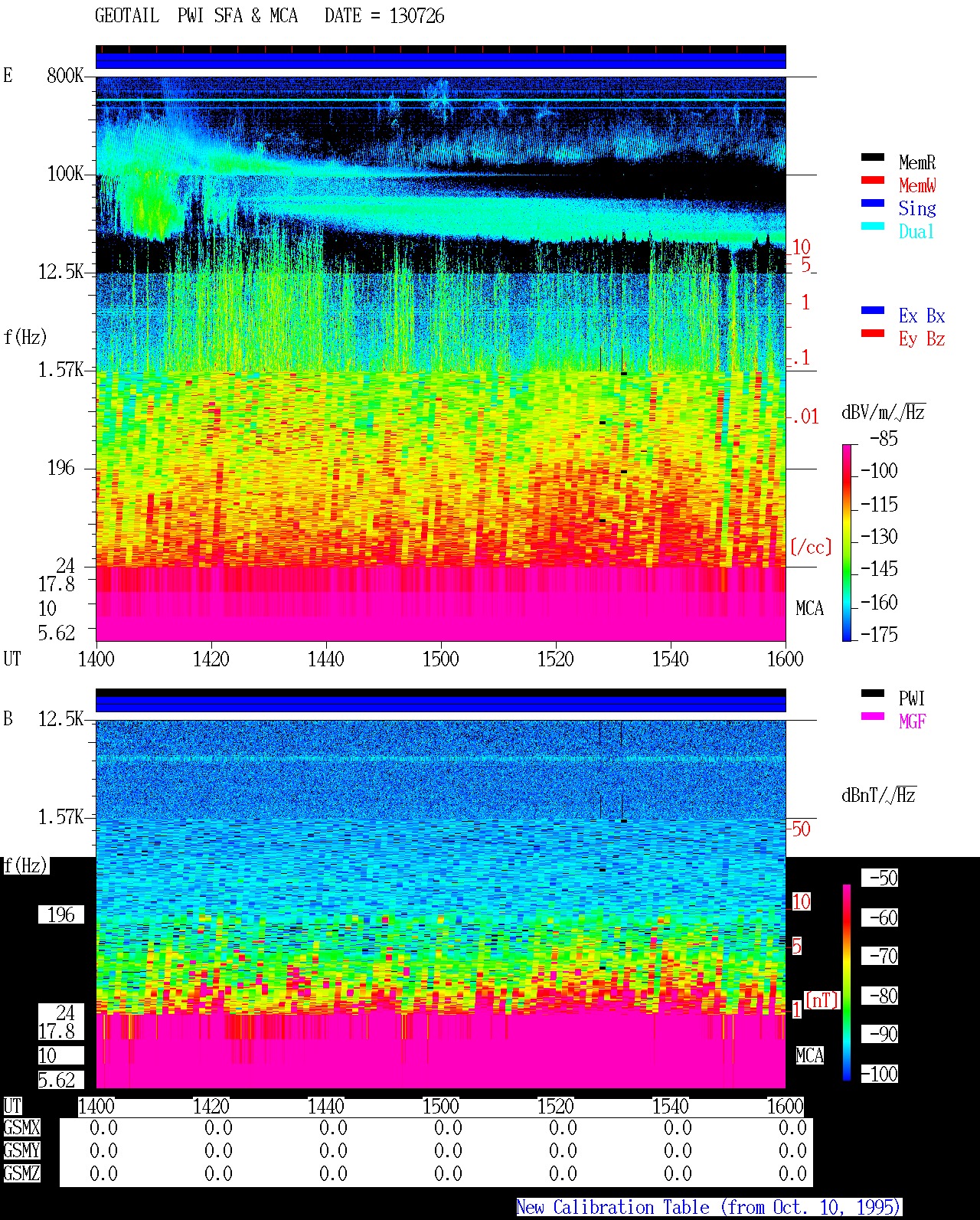Click the 1.57K label on the E panel
The image size is (980, 1220).
point(61,370)
